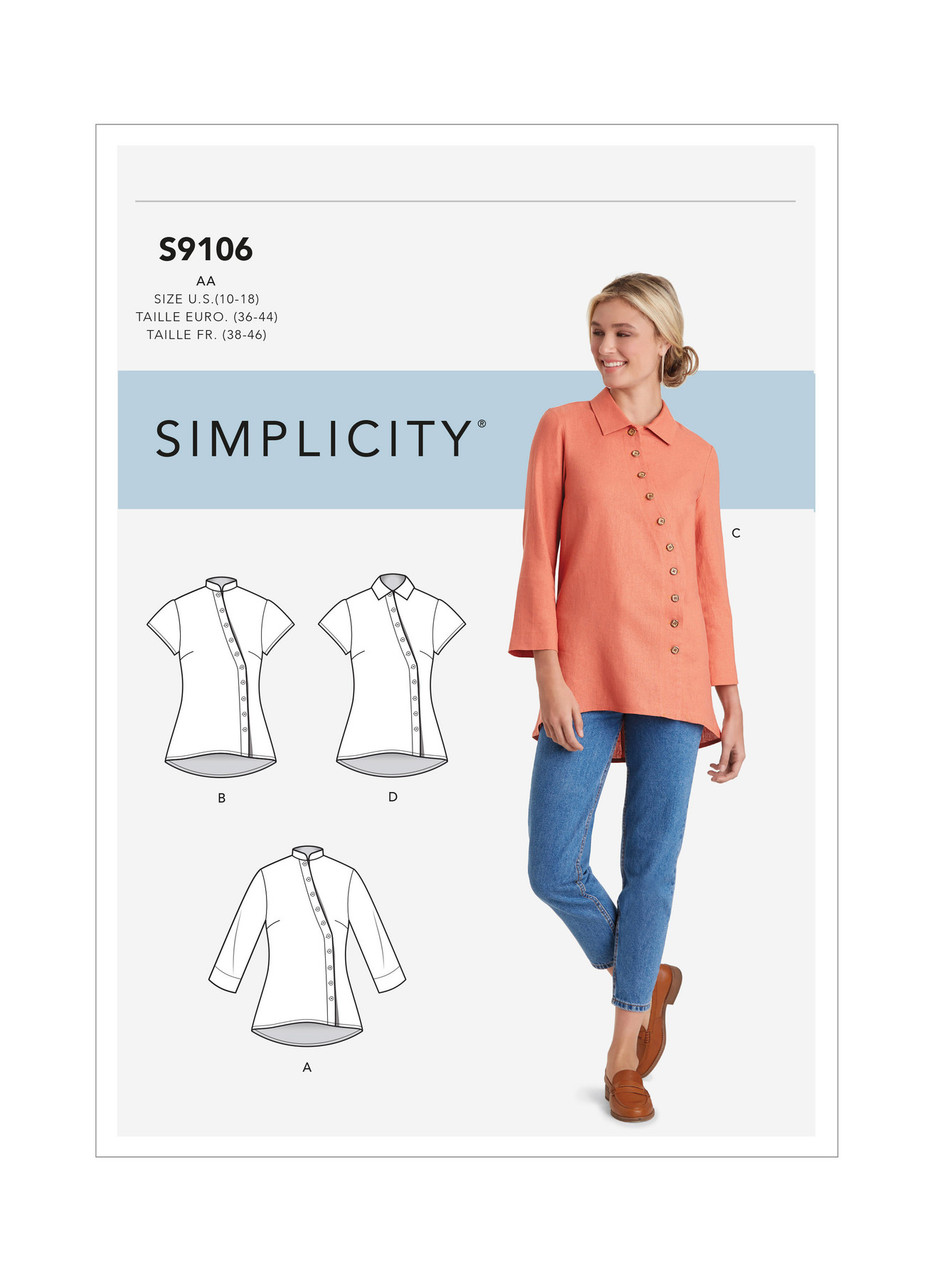931x1280 pixels.
Task: Click the view D collared shirt drawing
Action: point(392,675)
